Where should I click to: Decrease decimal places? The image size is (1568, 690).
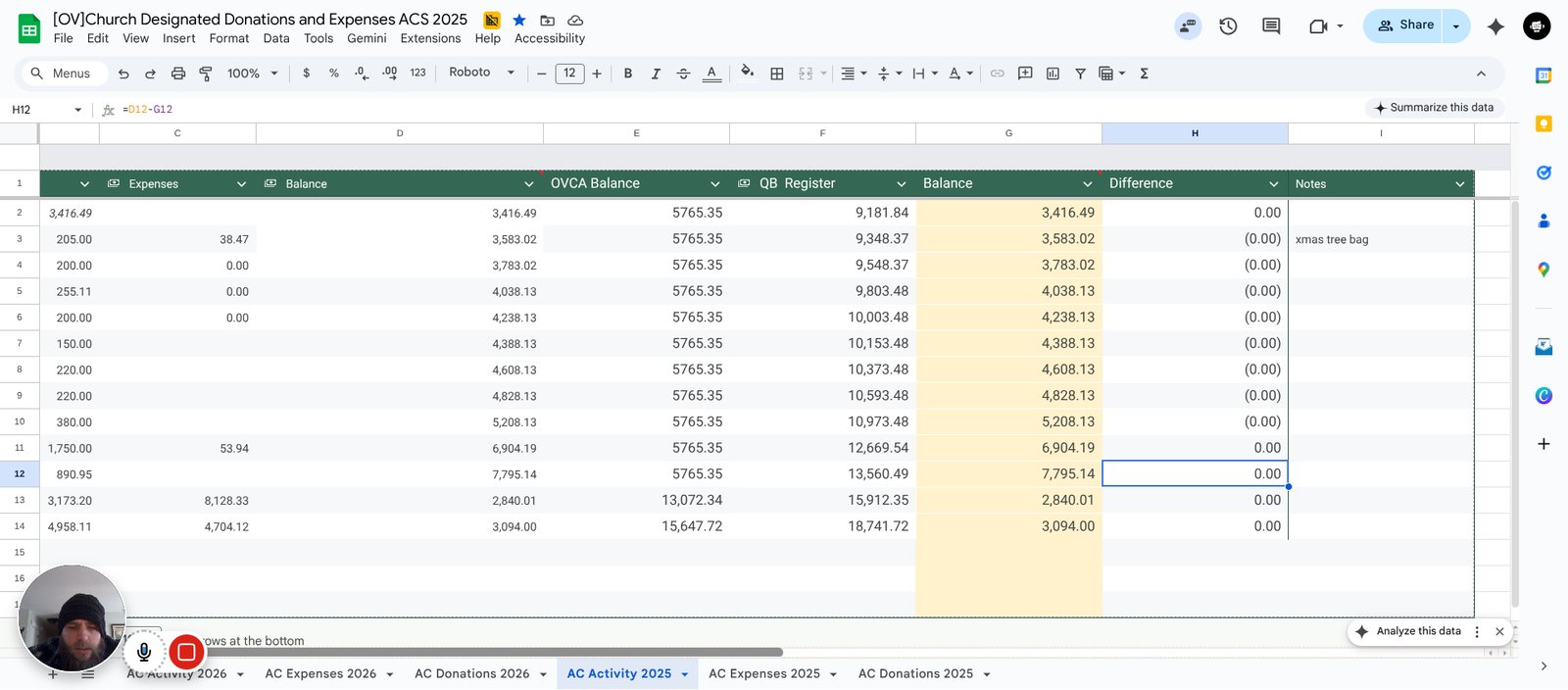coord(362,74)
